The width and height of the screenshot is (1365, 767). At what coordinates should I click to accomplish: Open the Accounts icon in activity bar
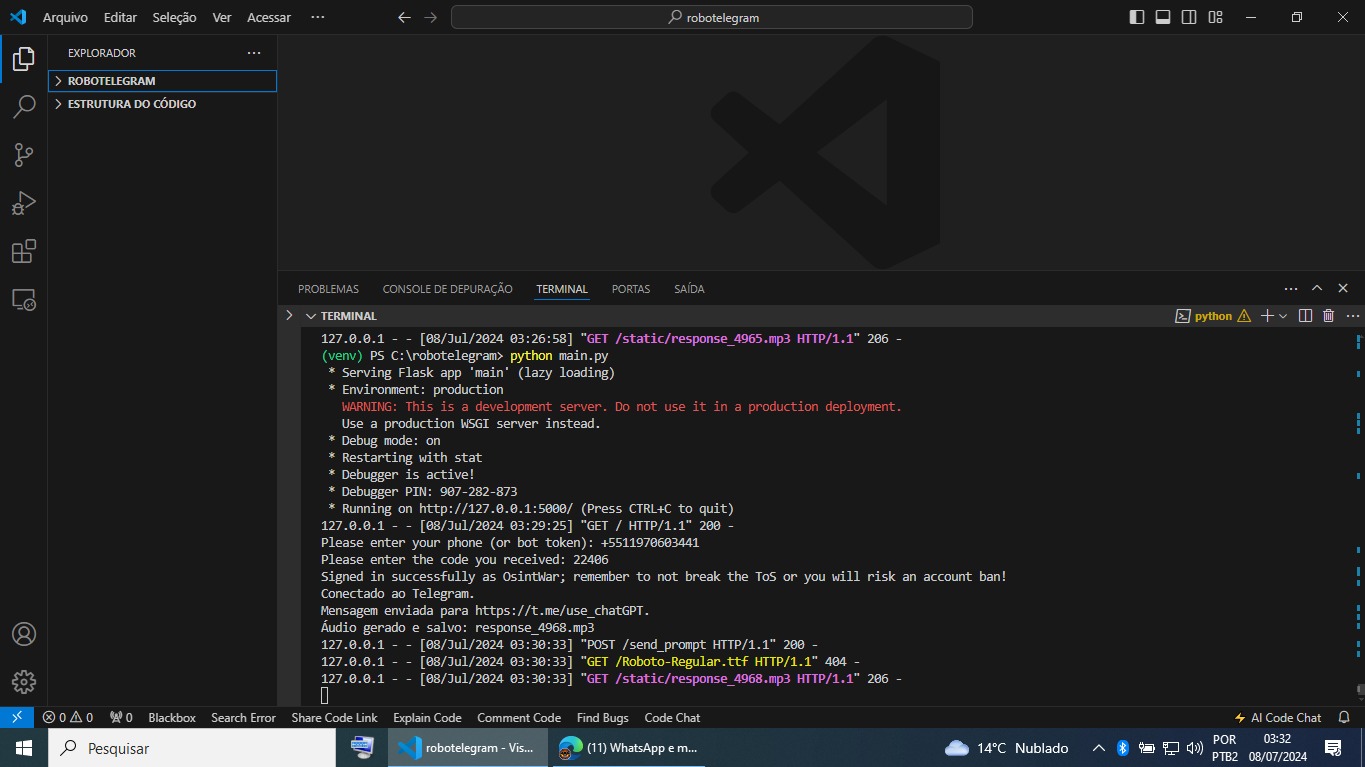point(24,634)
